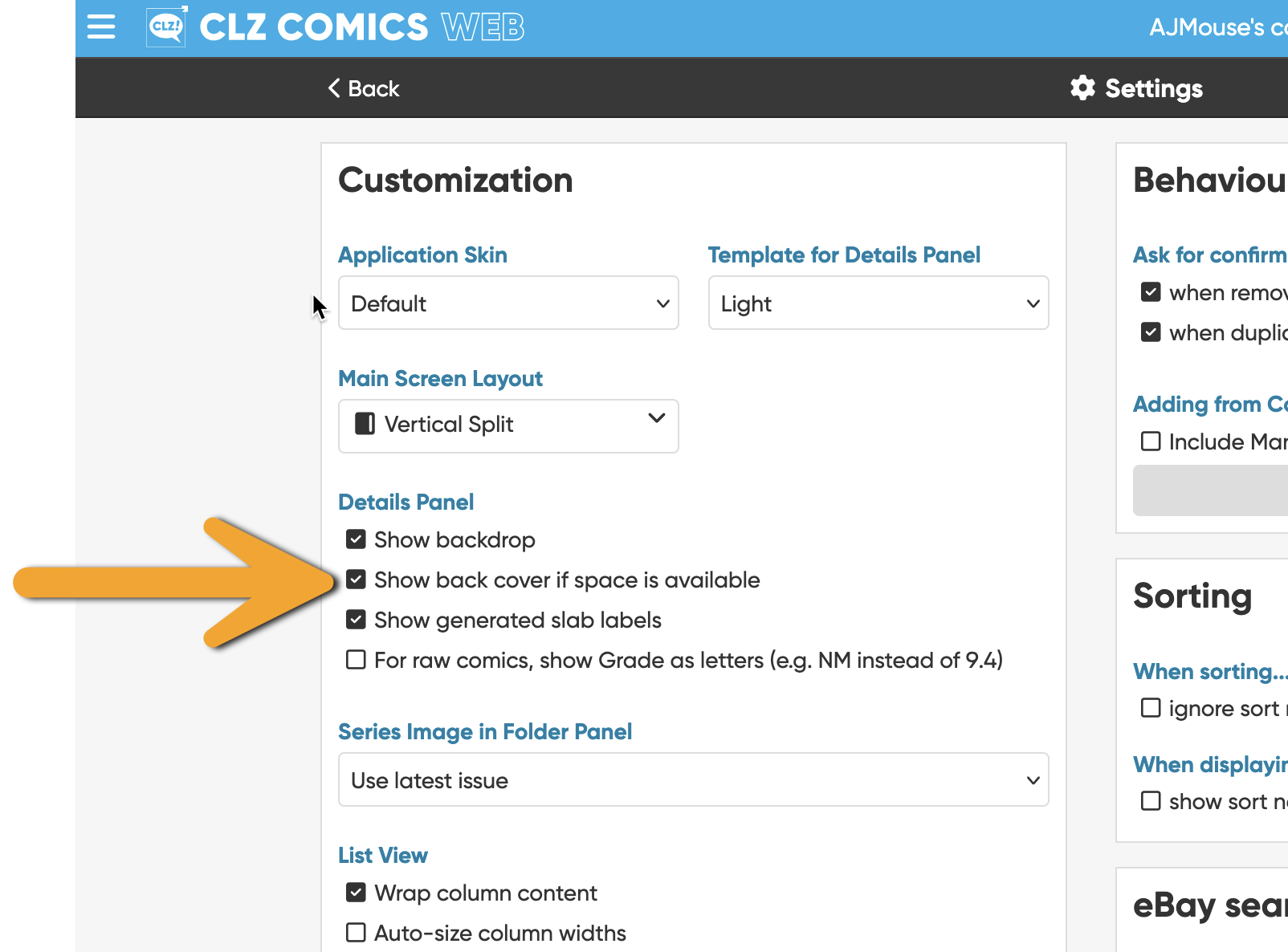
Task: Enable Auto-size column widths
Action: tap(356, 933)
